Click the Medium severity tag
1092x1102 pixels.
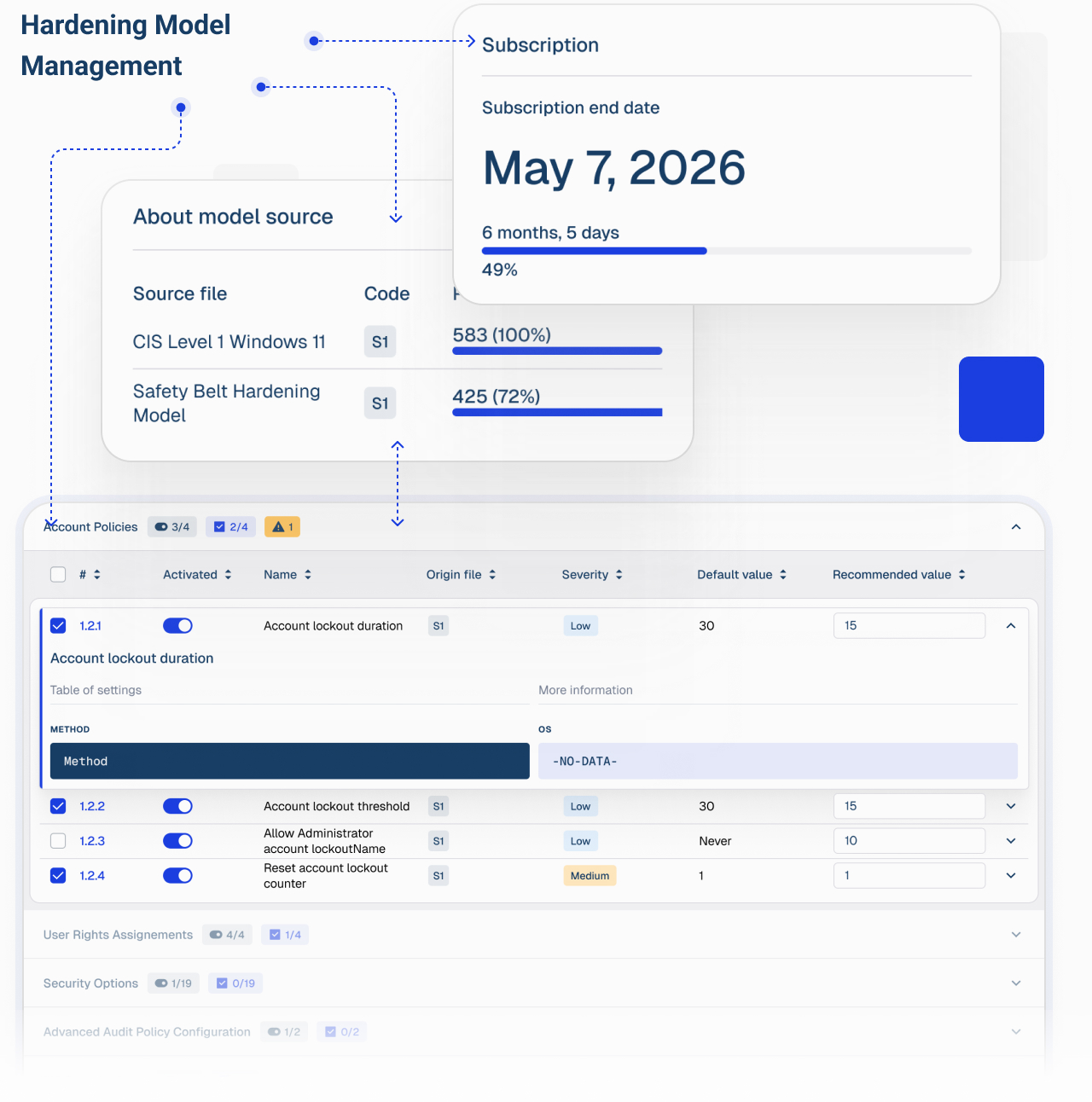point(590,876)
